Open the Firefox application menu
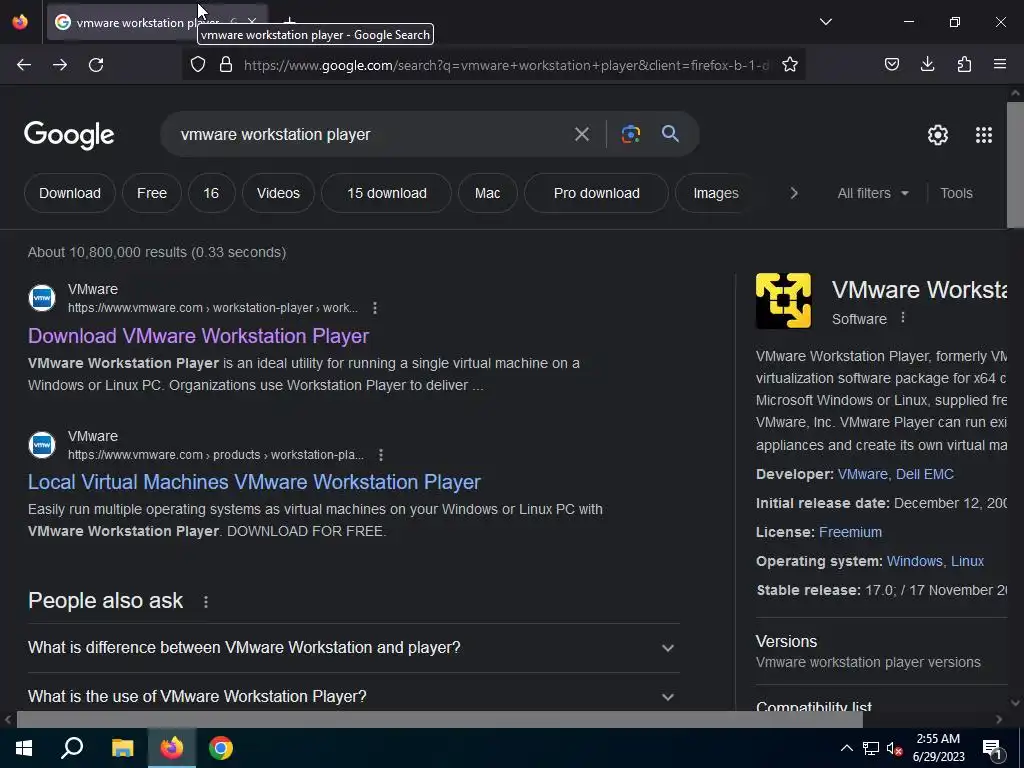 [1000, 65]
